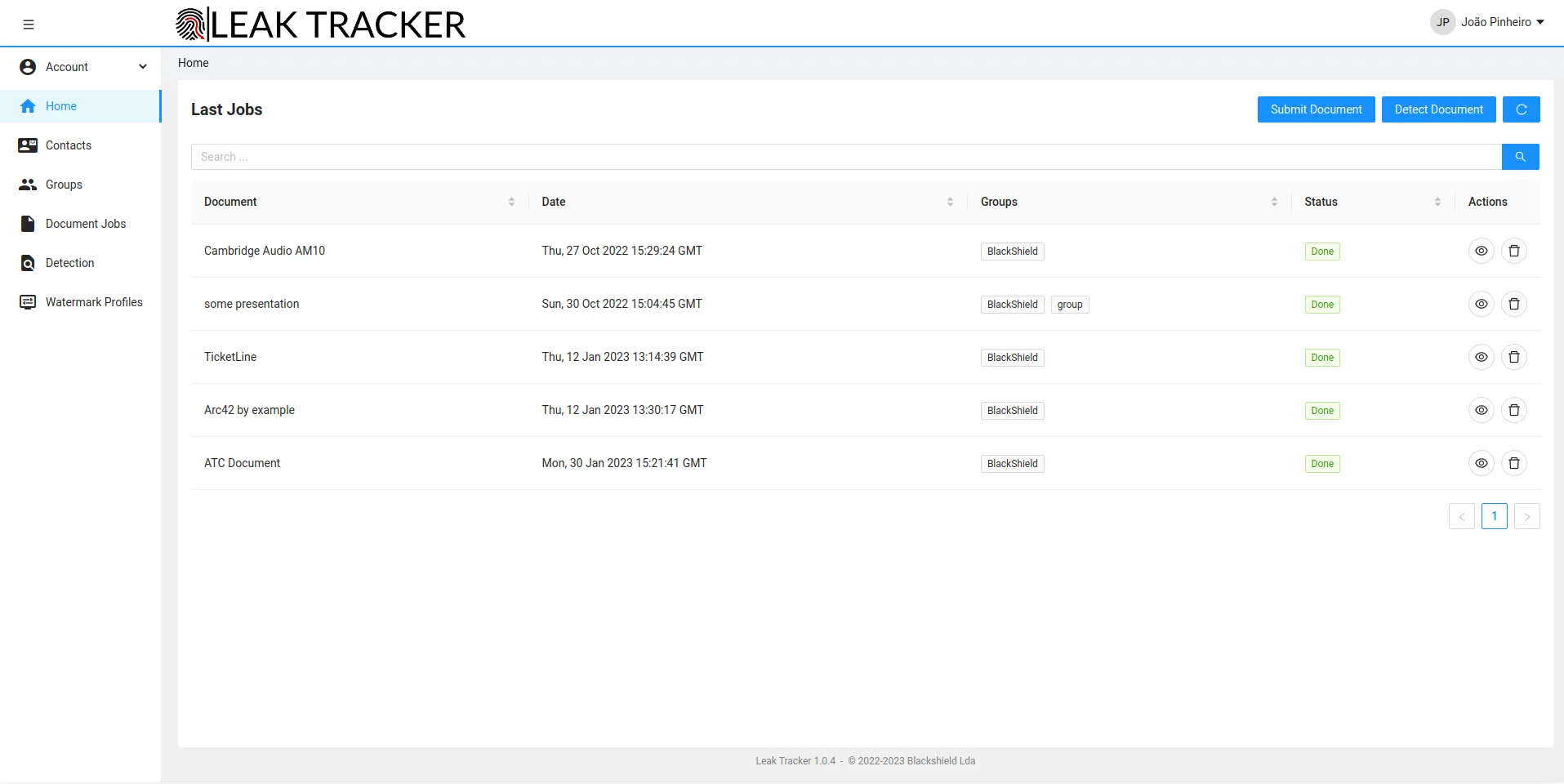Click Submit Document button
Screen dimensions: 1564x784
pyautogui.click(x=1316, y=109)
